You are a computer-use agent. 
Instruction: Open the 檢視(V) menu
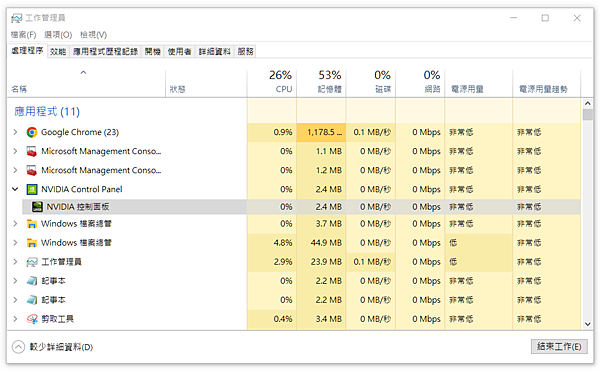click(x=93, y=35)
